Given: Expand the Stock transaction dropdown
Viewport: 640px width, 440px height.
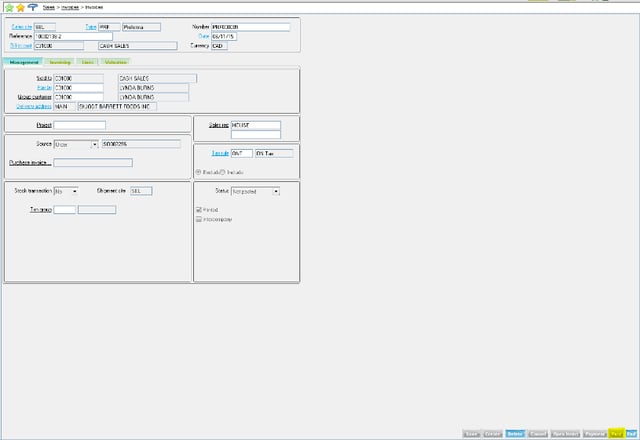Looking at the screenshot, I should [x=75, y=190].
